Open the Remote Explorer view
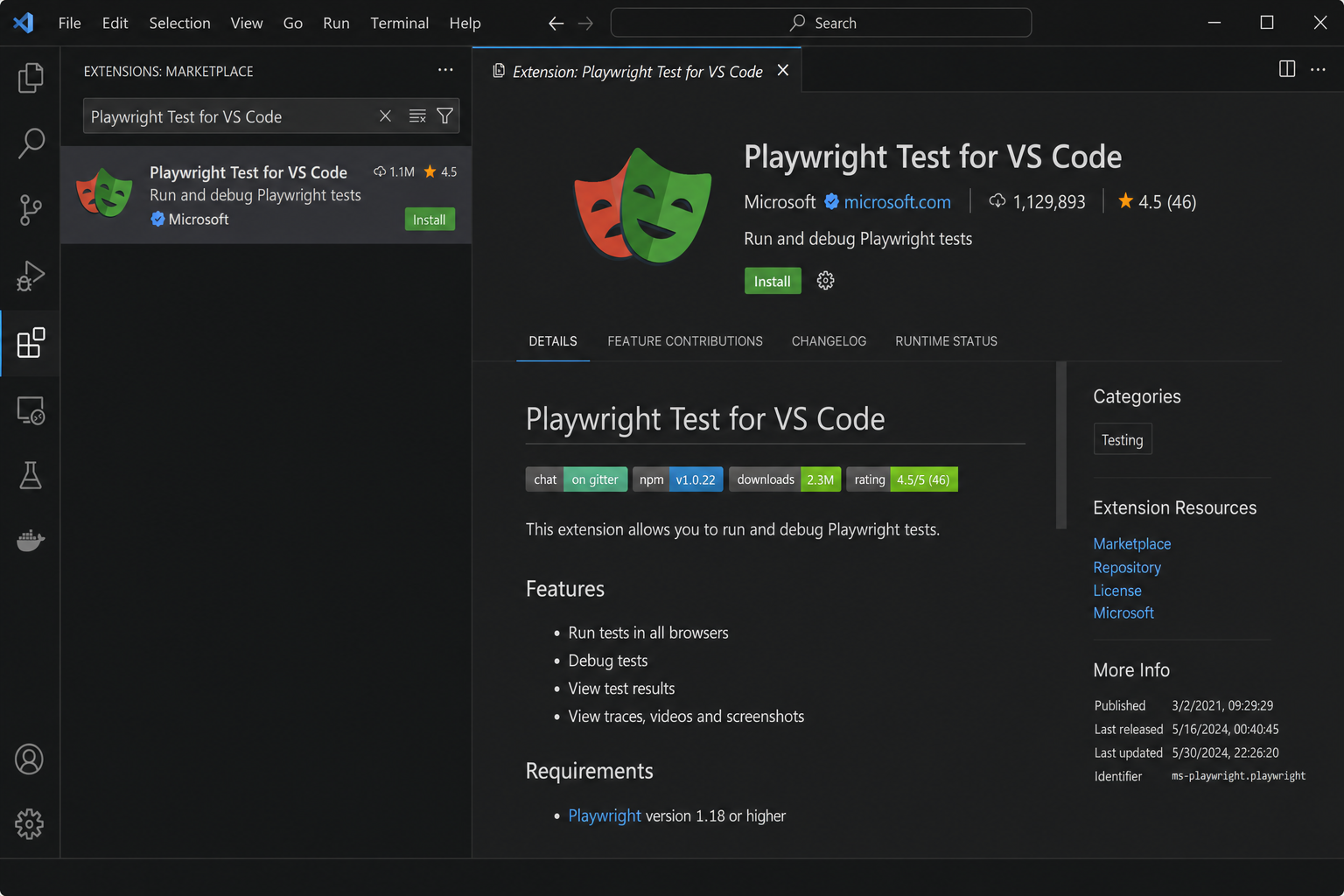This screenshot has height=896, width=1344. 31,409
